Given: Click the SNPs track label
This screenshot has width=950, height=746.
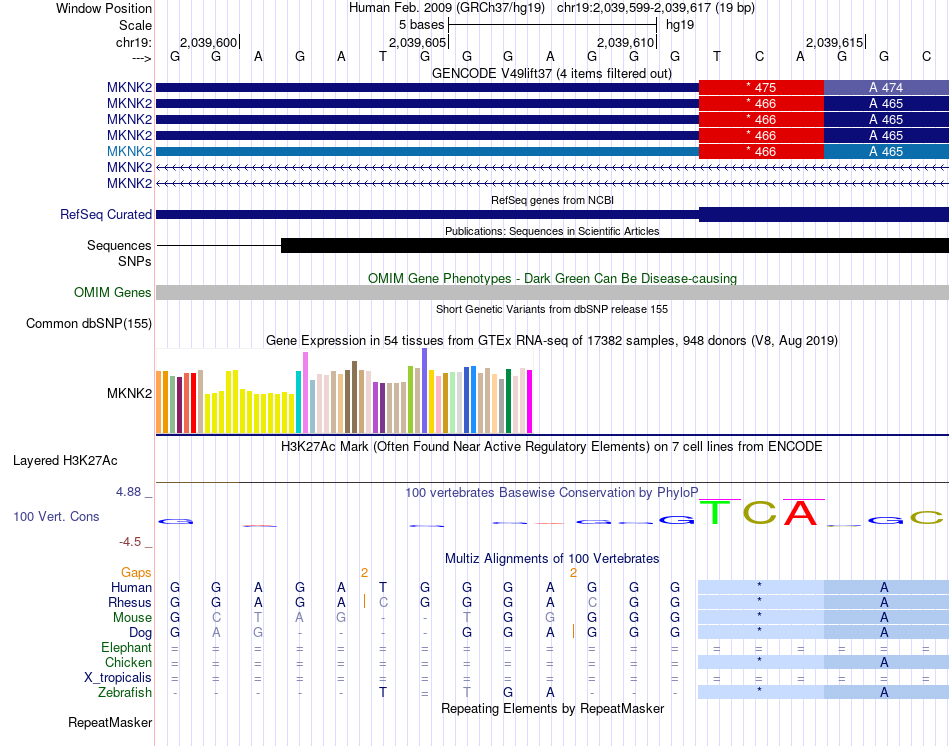Looking at the screenshot, I should coord(135,261).
